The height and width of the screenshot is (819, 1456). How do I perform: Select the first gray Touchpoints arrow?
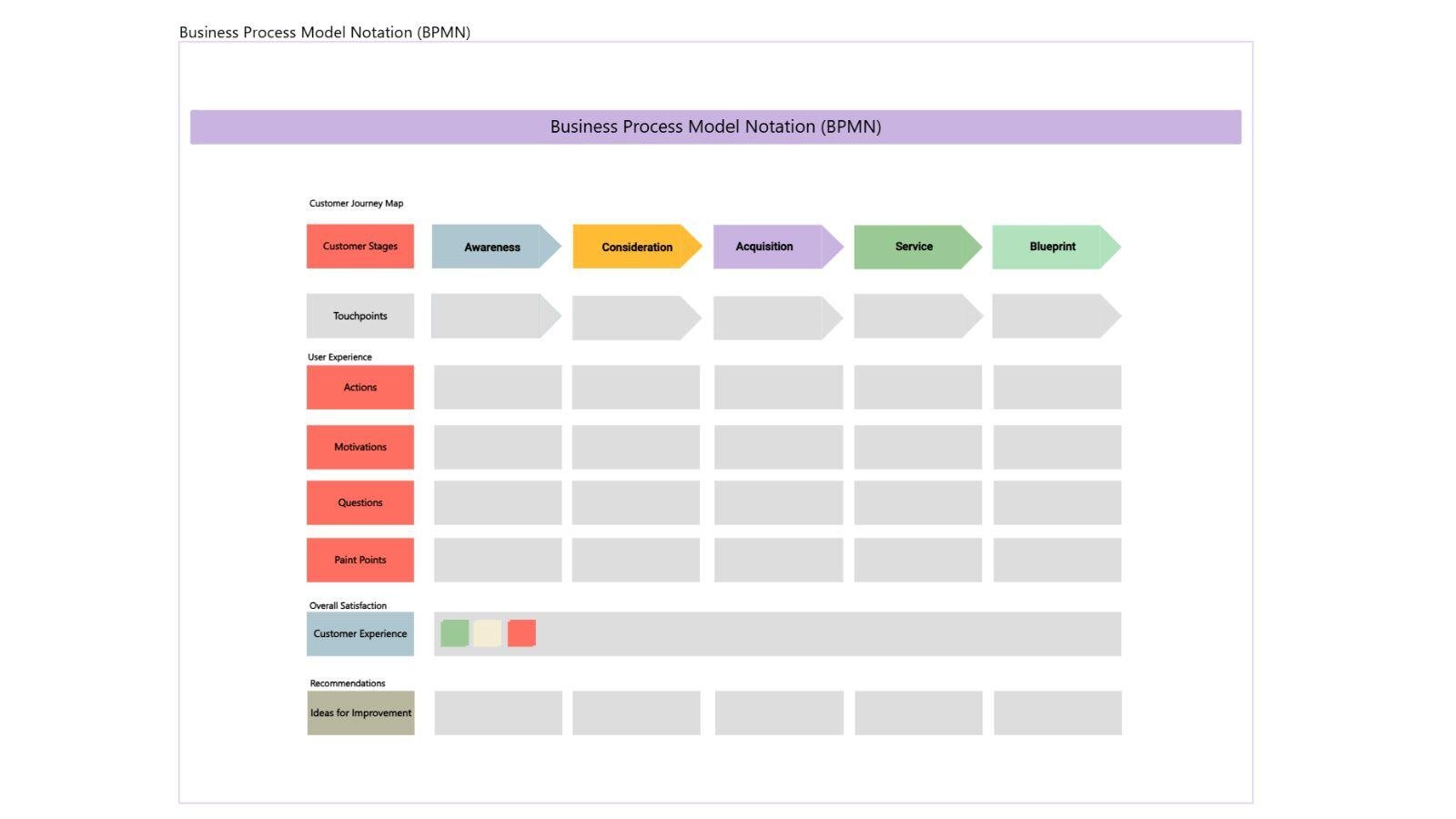(491, 316)
